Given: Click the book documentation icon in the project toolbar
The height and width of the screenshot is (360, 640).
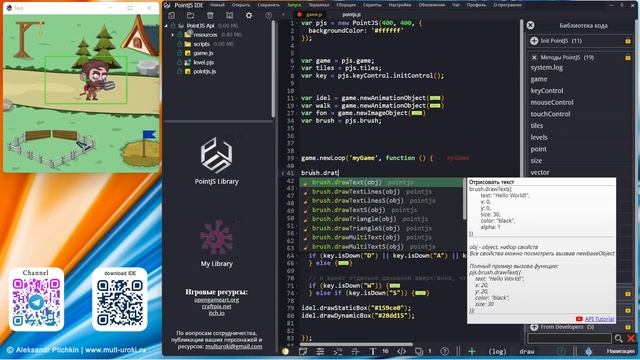Looking at the screenshot, I should click(230, 16).
